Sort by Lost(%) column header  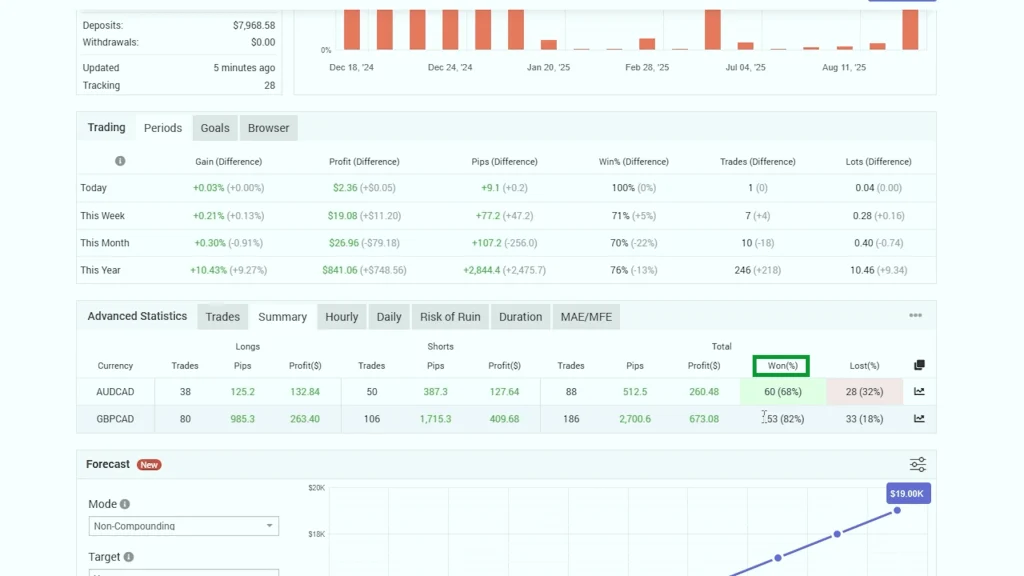pyautogui.click(x=862, y=366)
